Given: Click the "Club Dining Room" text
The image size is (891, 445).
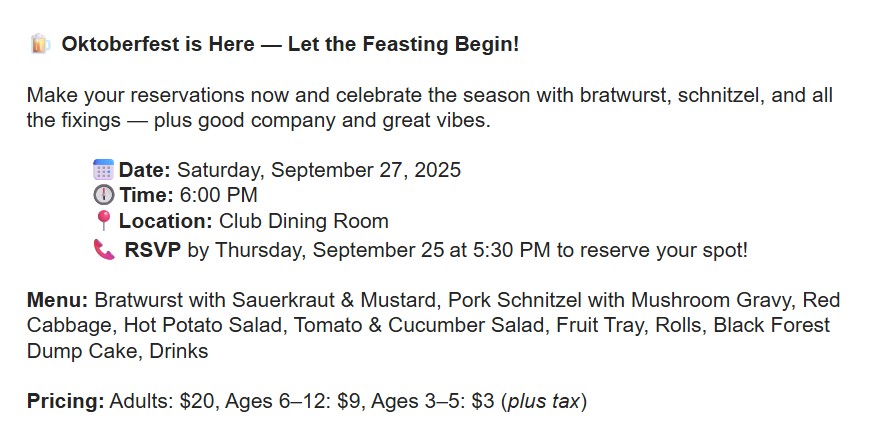Looking at the screenshot, I should coord(304,222).
